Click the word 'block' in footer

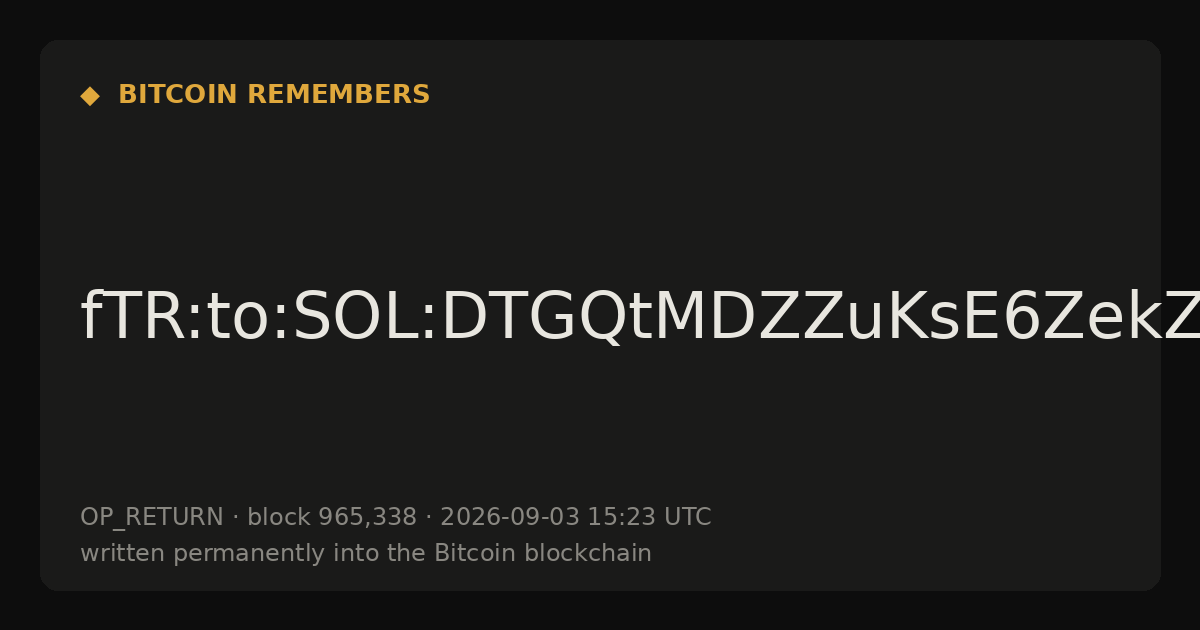[279, 517]
